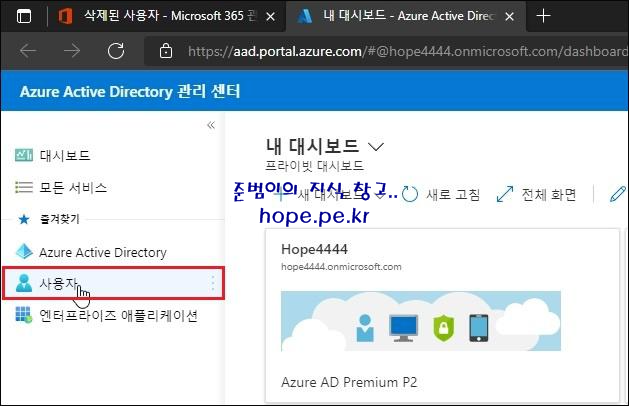This screenshot has width=629, height=406.
Task: Click the 전체 화면 expand arrows icon
Action: (x=505, y=194)
